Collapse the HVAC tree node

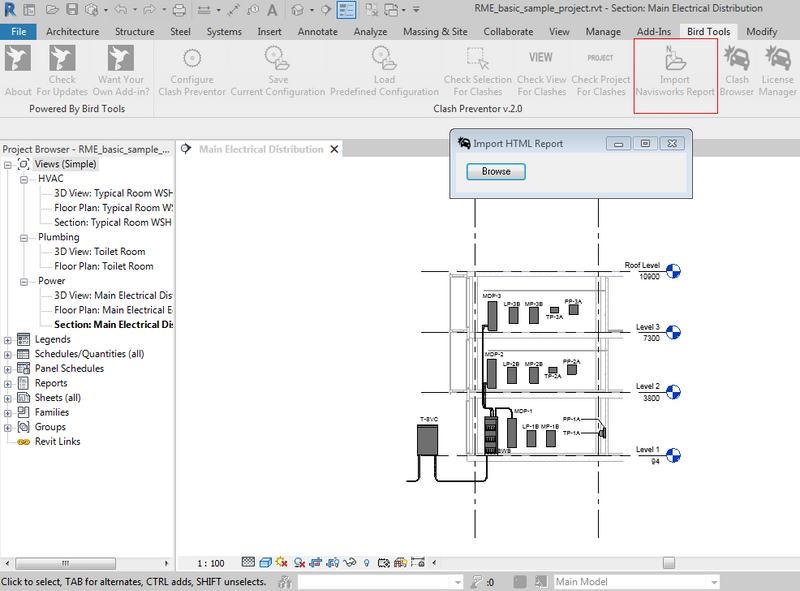tap(23, 180)
